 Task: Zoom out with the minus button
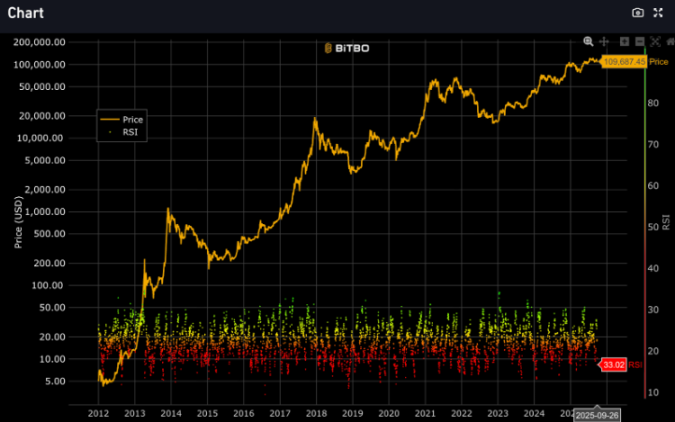tap(639, 41)
